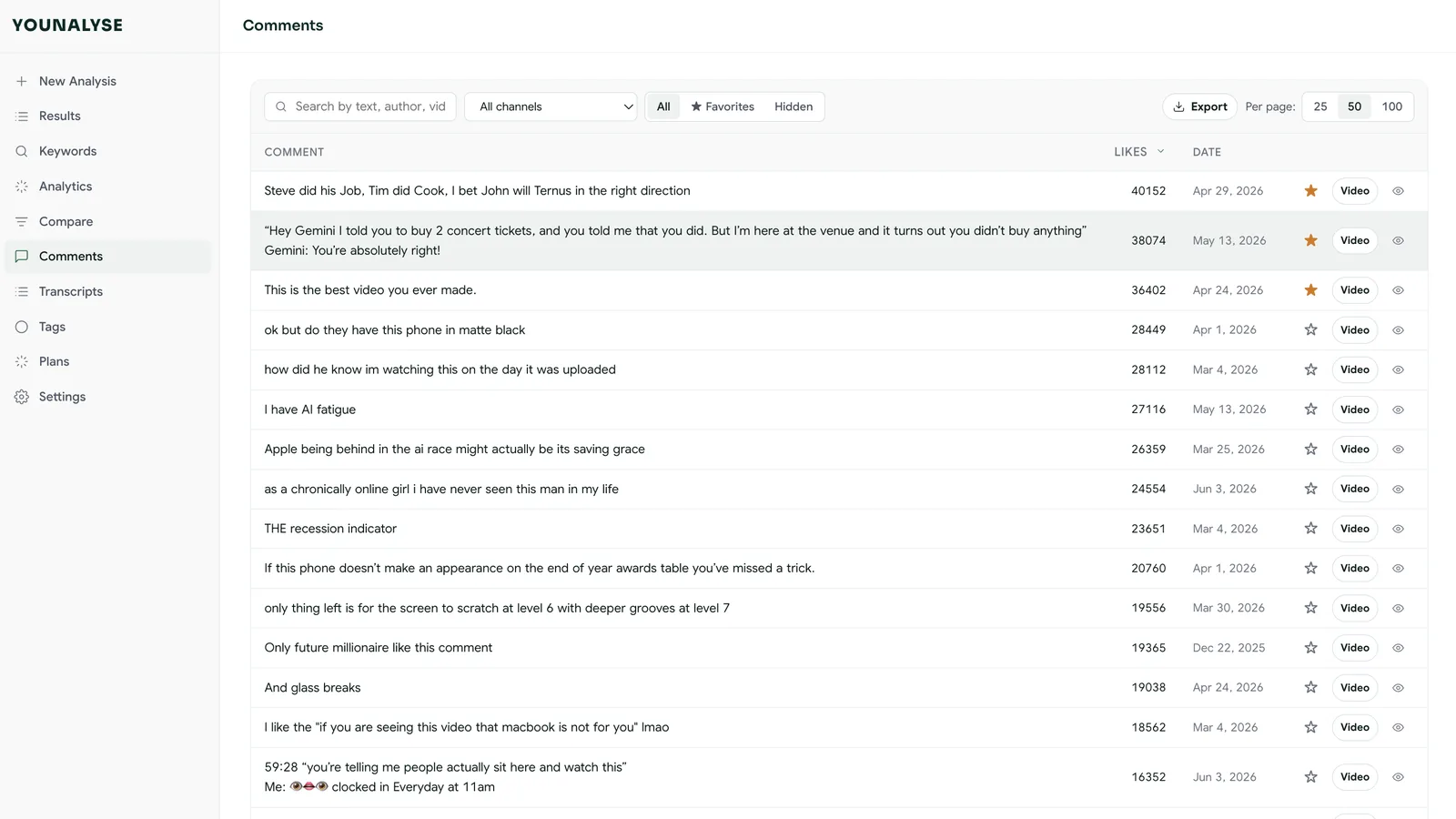Hide the "how did he know" comment
The width and height of the screenshot is (1456, 819).
click(x=1399, y=370)
